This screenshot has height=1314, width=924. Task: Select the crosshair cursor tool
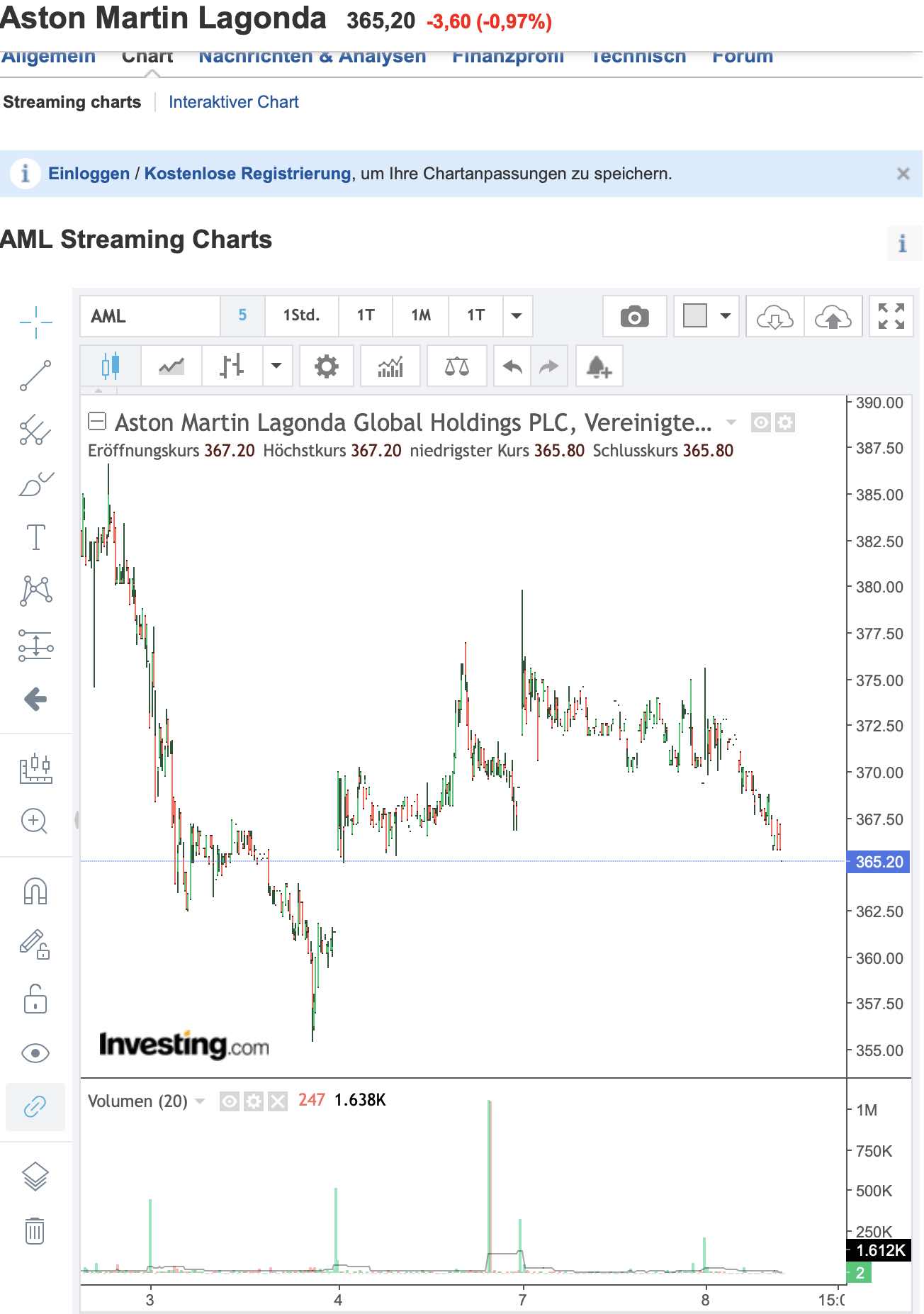click(x=35, y=322)
